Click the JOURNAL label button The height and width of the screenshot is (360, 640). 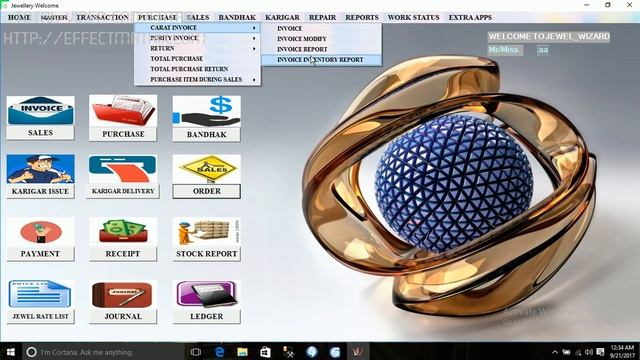pos(123,316)
